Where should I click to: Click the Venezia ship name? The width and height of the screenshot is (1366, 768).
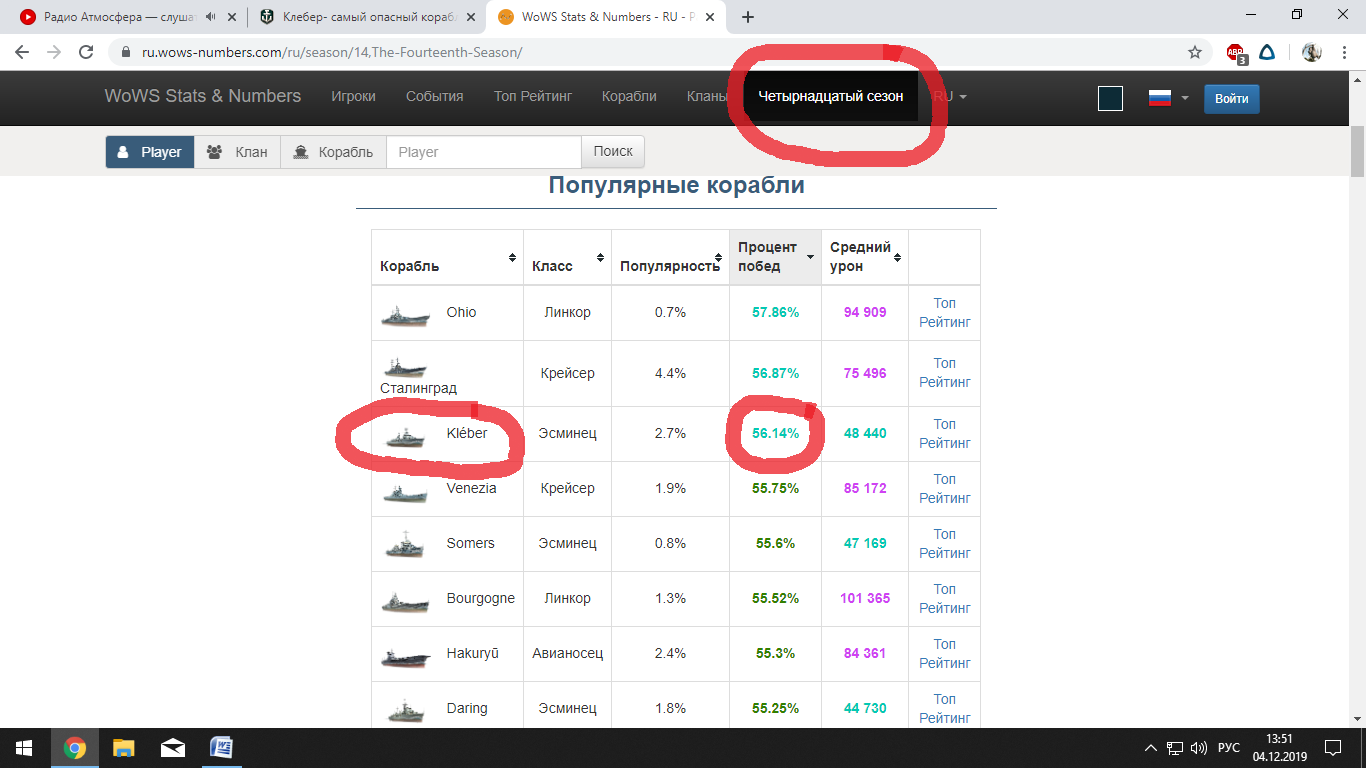click(x=472, y=489)
